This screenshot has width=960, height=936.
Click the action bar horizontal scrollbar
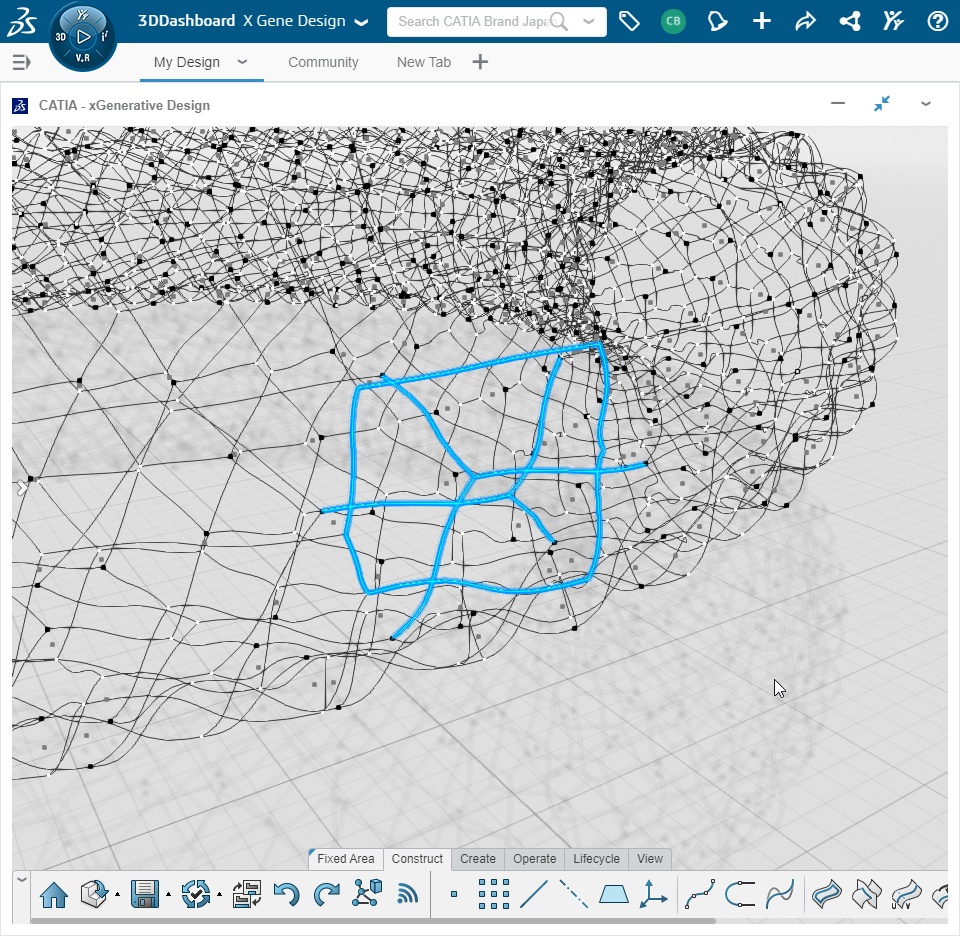[372, 920]
